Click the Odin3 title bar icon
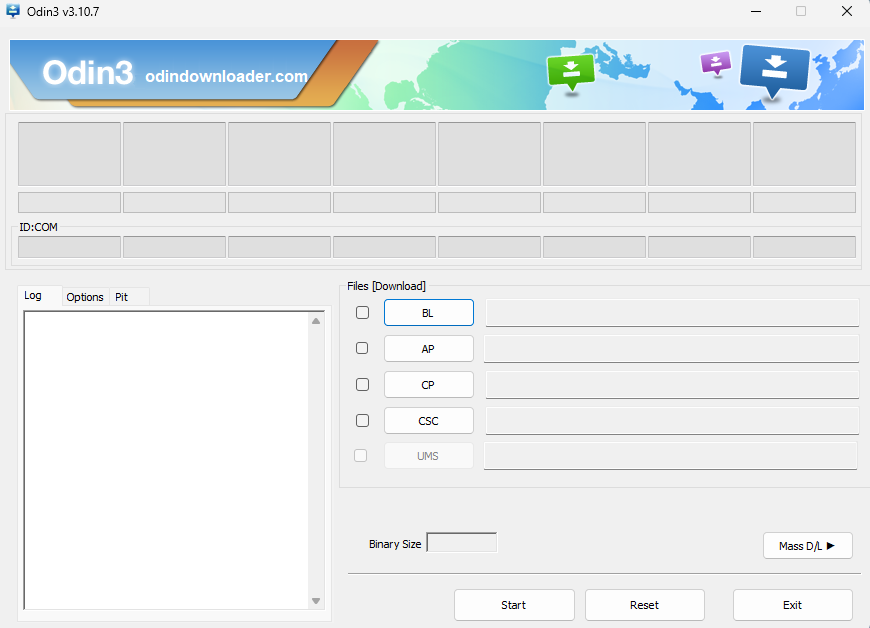This screenshot has width=870, height=628. tap(13, 11)
